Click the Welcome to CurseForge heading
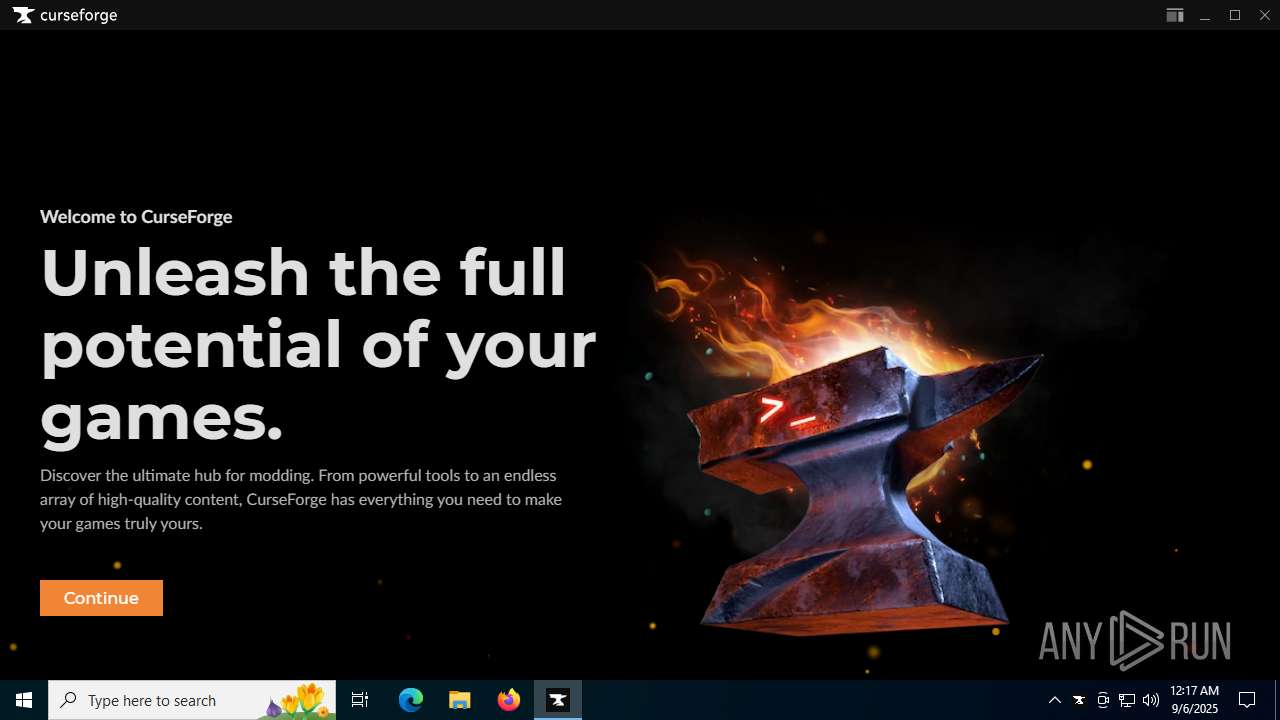1280x720 pixels. point(136,217)
